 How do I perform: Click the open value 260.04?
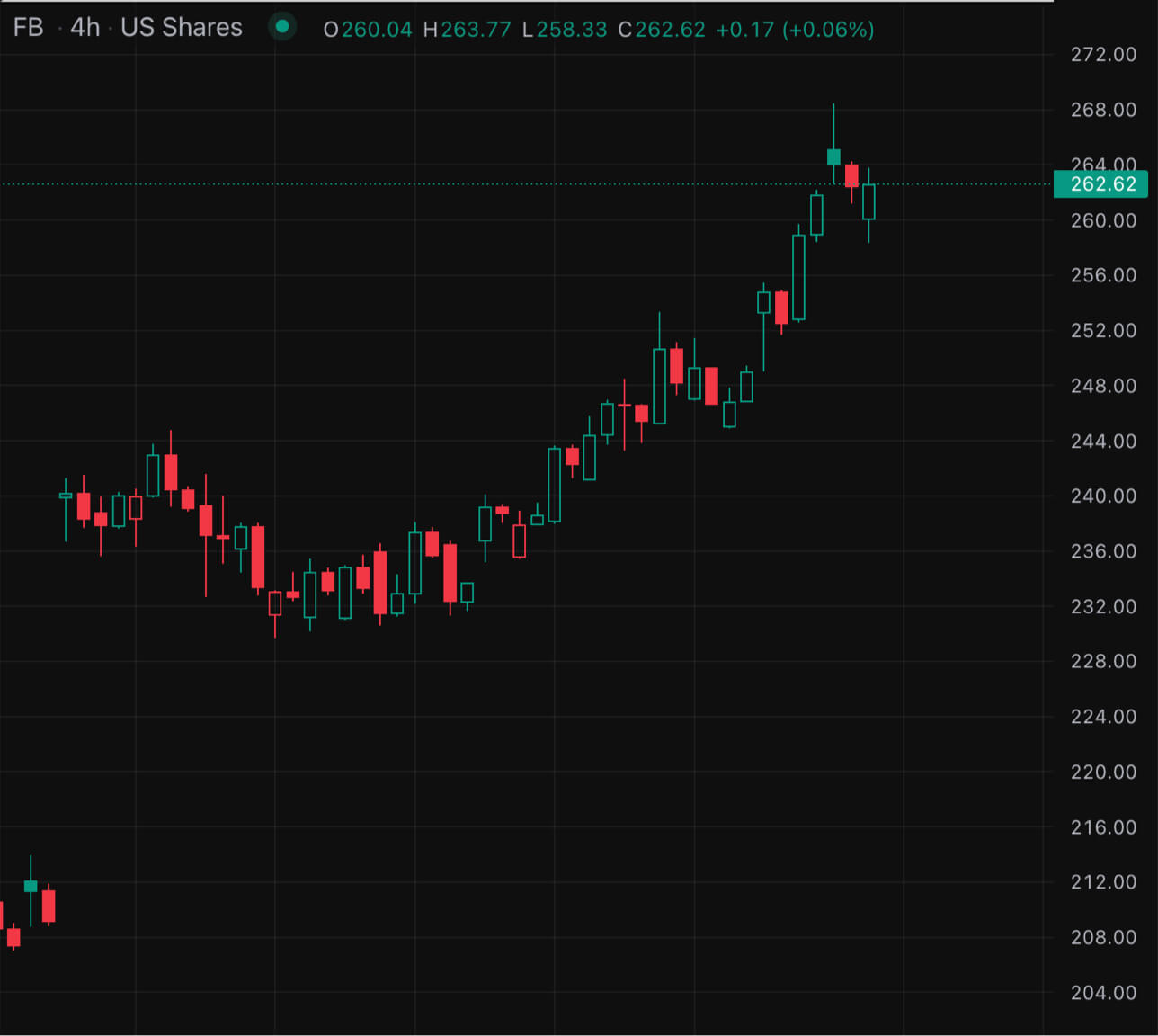377,30
